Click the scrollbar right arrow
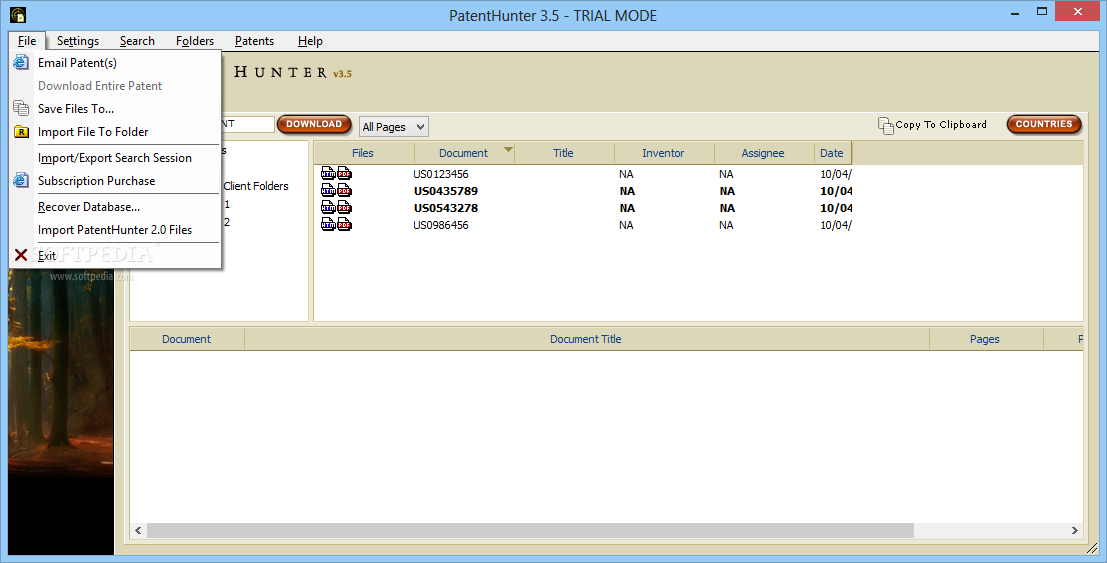 click(x=1075, y=530)
